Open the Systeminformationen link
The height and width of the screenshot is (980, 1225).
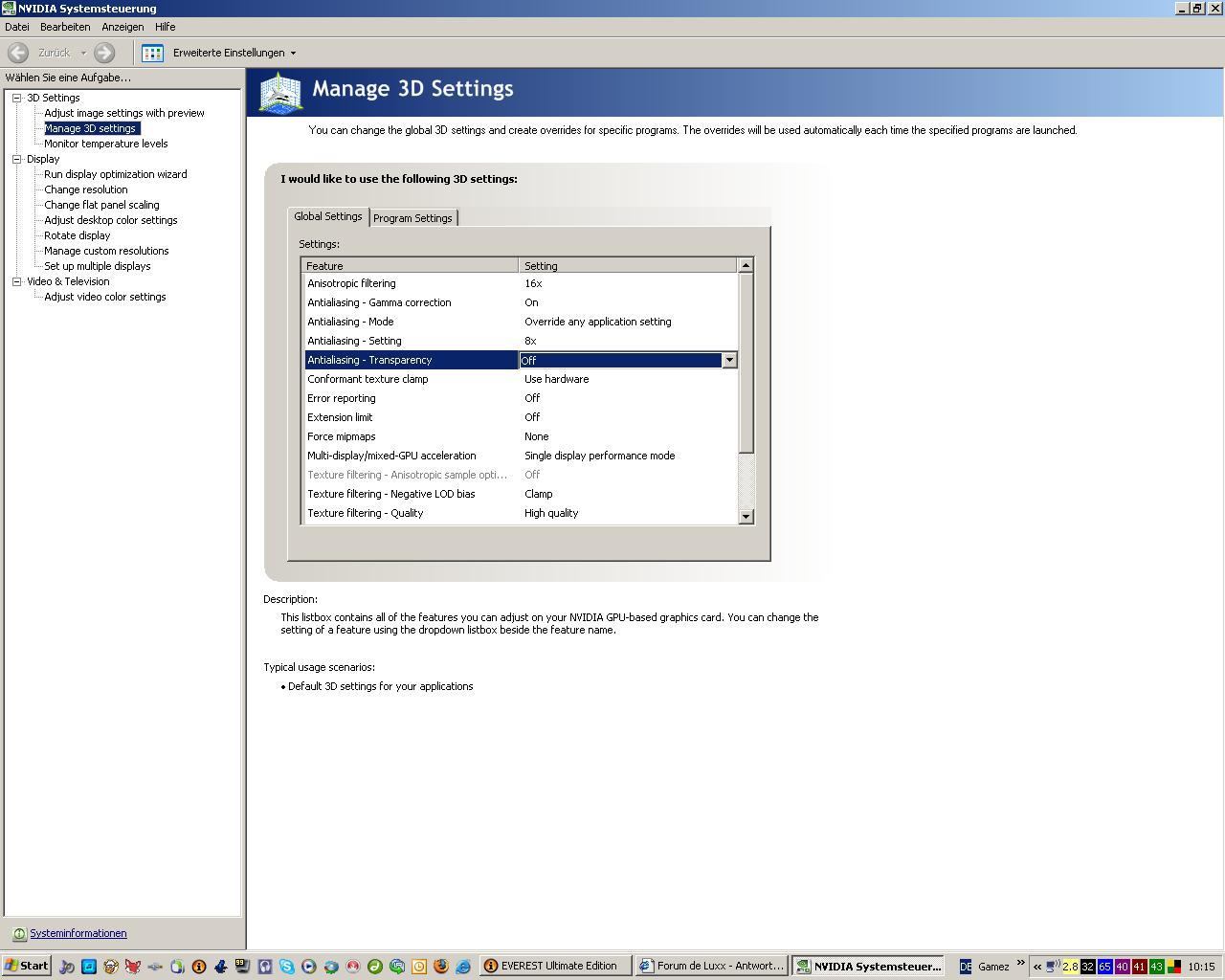coord(78,934)
